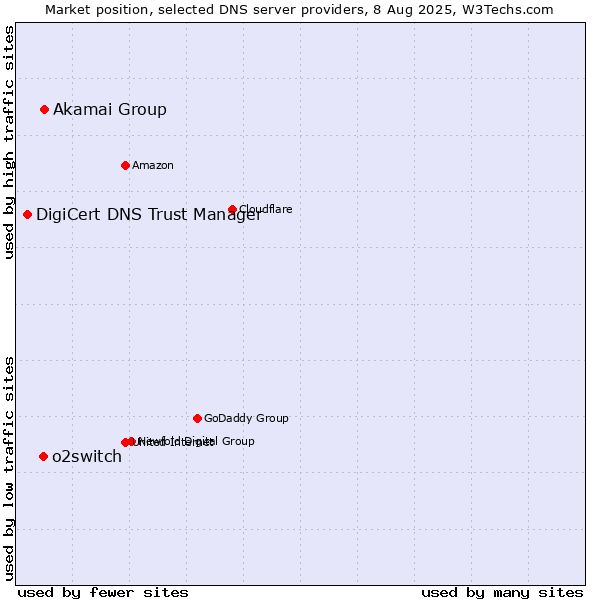Select the 'Amazon' label
Image resolution: width=600 pixels, height=600 pixels.
(153, 165)
